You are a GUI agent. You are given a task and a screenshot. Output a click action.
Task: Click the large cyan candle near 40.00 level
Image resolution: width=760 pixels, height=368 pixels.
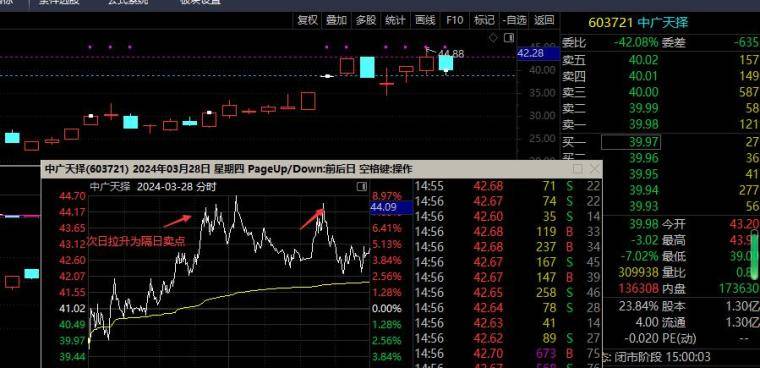pos(367,67)
